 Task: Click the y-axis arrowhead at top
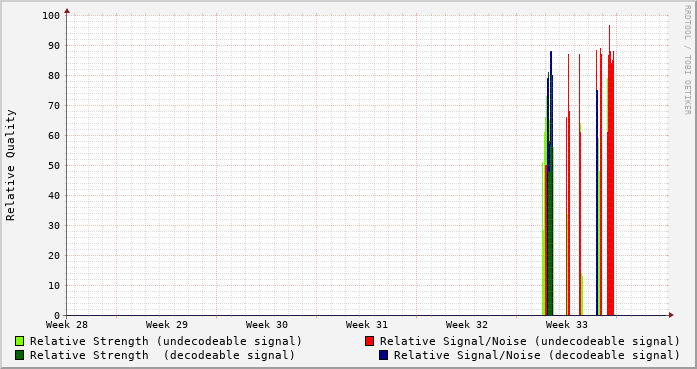click(x=67, y=11)
